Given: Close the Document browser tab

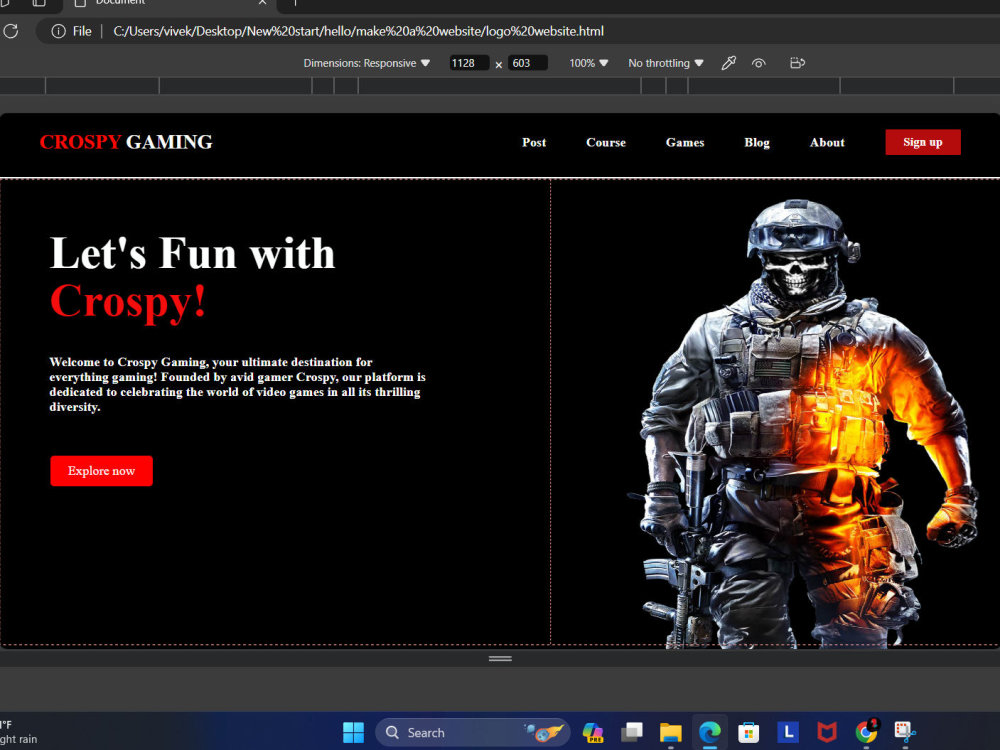Looking at the screenshot, I should click(x=262, y=3).
